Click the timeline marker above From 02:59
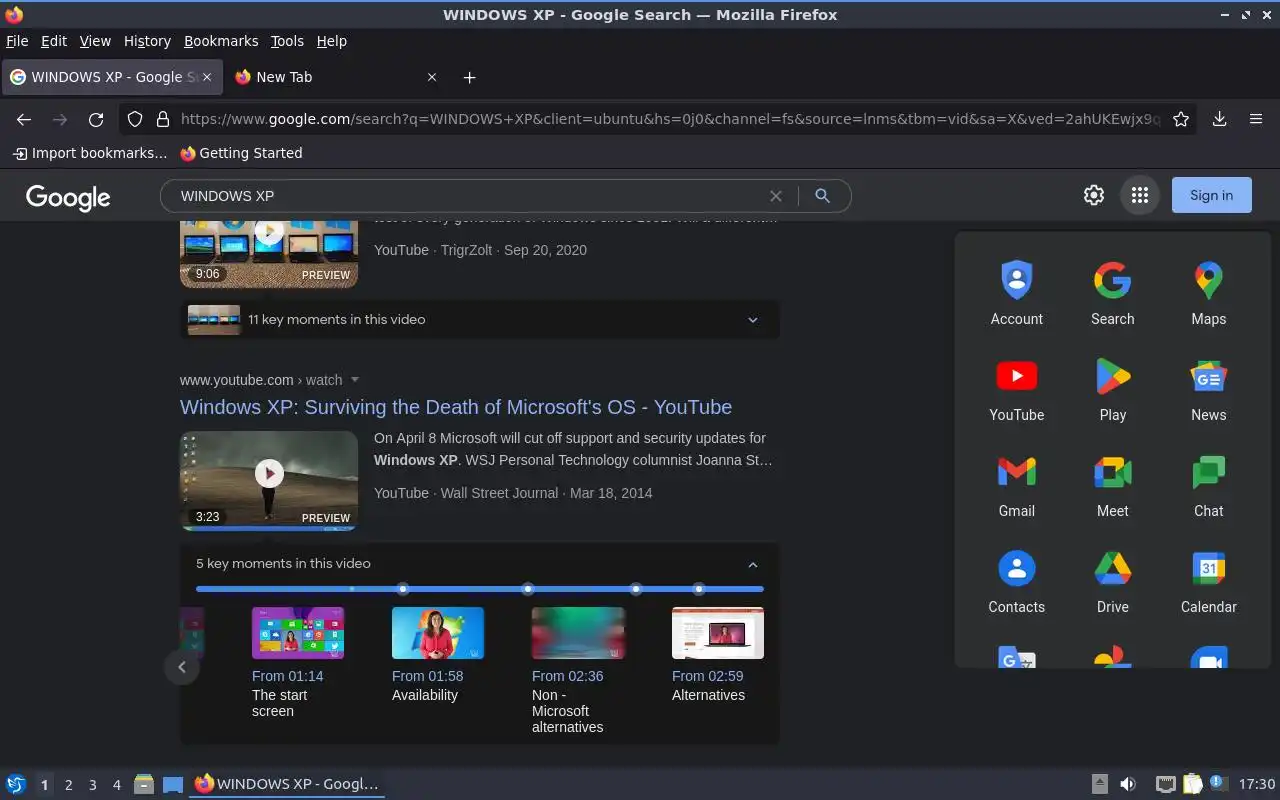Screen dimensions: 1280x800 tap(636, 589)
